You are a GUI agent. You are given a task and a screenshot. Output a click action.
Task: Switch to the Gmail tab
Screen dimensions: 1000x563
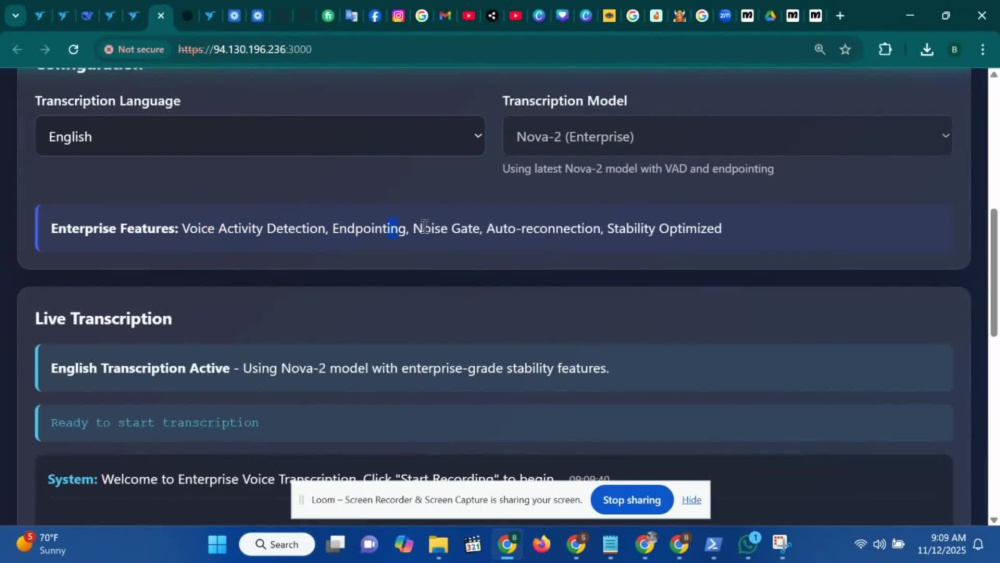[x=445, y=16]
